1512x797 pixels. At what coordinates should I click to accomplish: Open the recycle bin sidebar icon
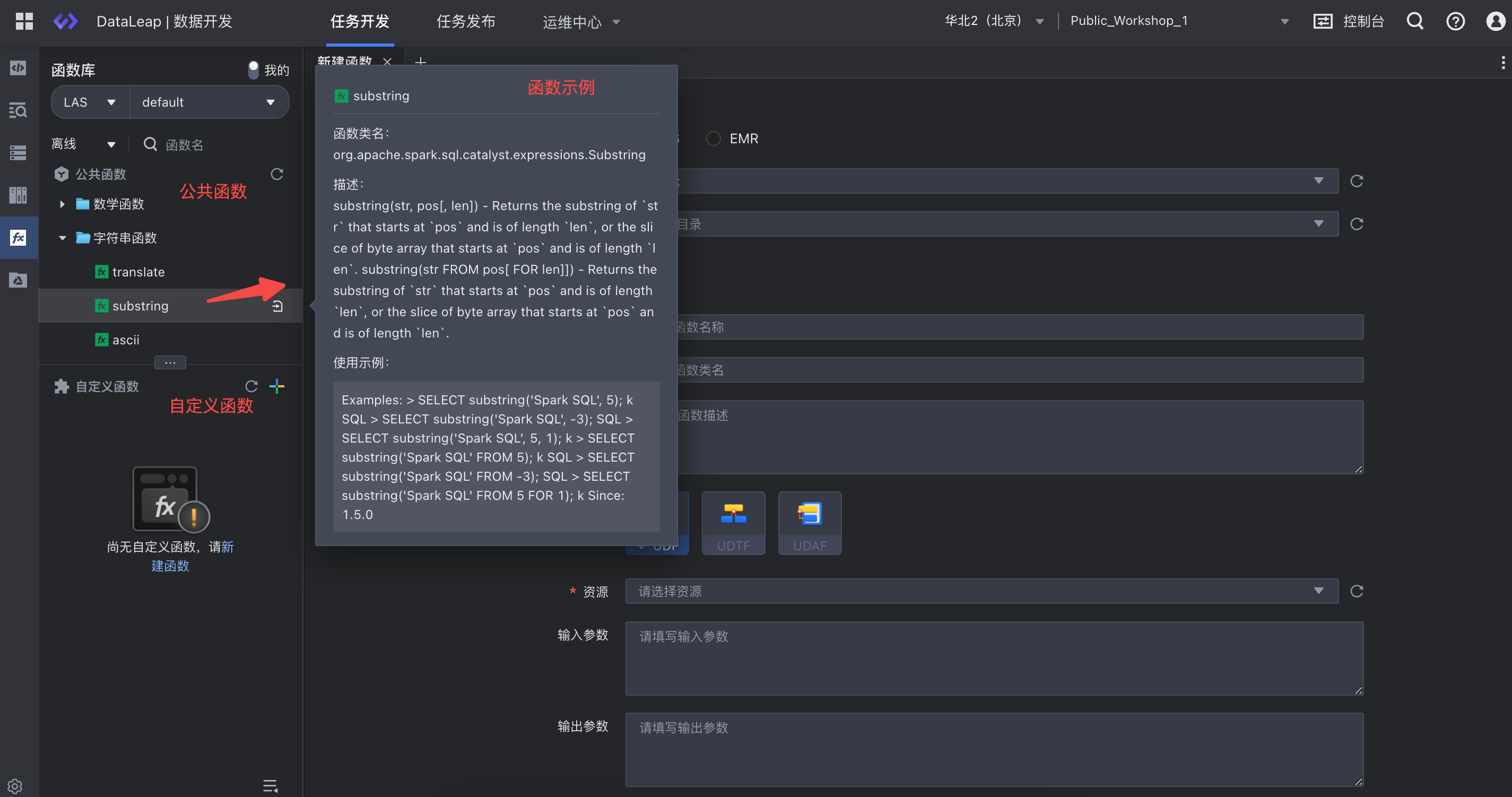click(x=18, y=280)
